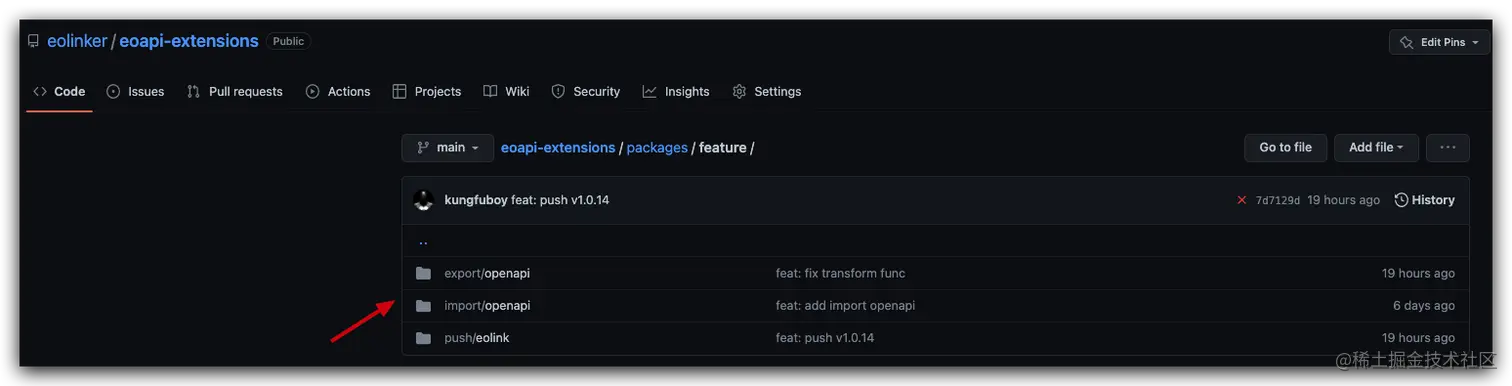Switch to the Issues tab
Image resolution: width=1512 pixels, height=386 pixels.
click(135, 91)
